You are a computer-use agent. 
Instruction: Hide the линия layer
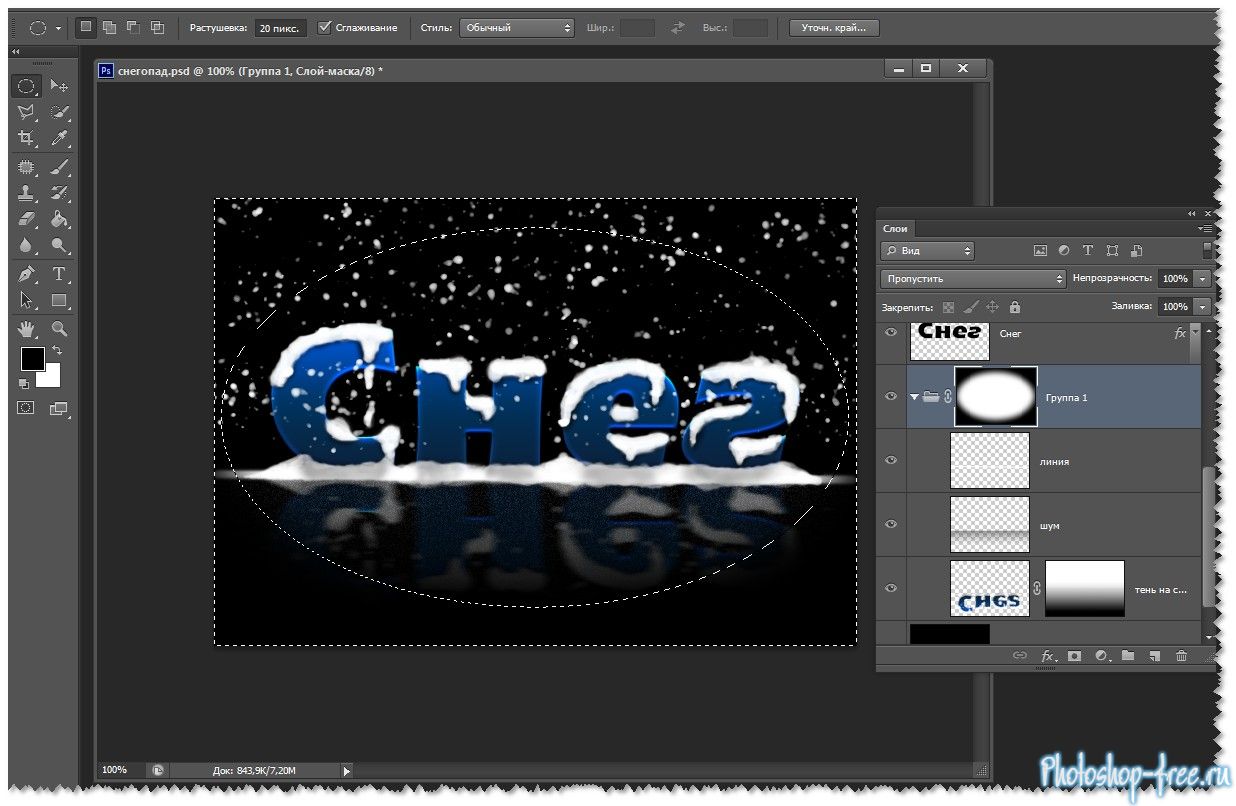coord(890,461)
